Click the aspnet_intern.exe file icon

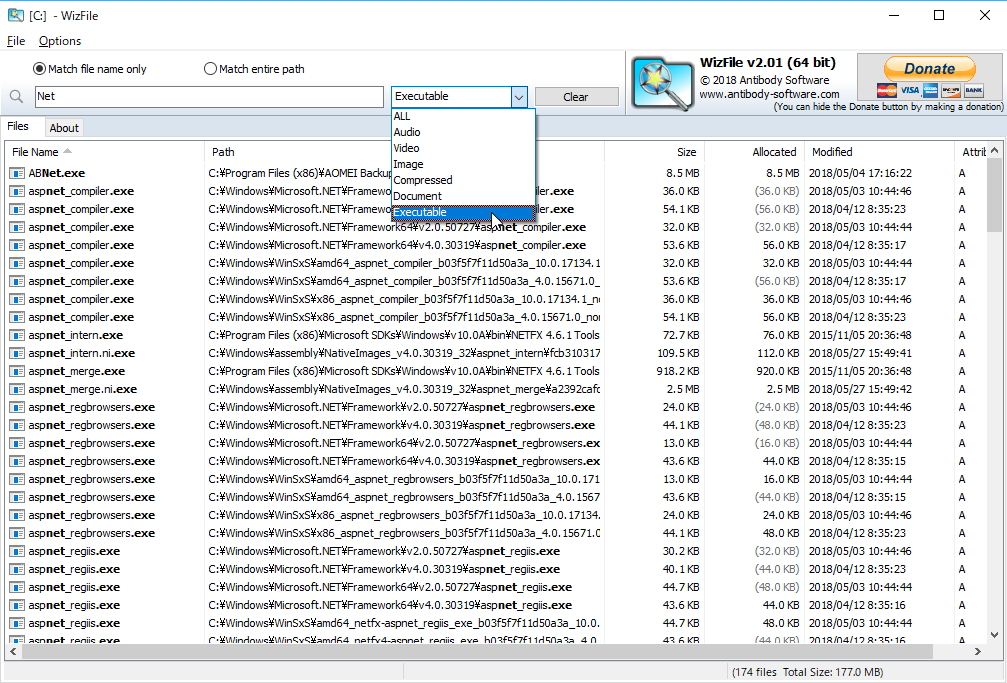[x=17, y=335]
